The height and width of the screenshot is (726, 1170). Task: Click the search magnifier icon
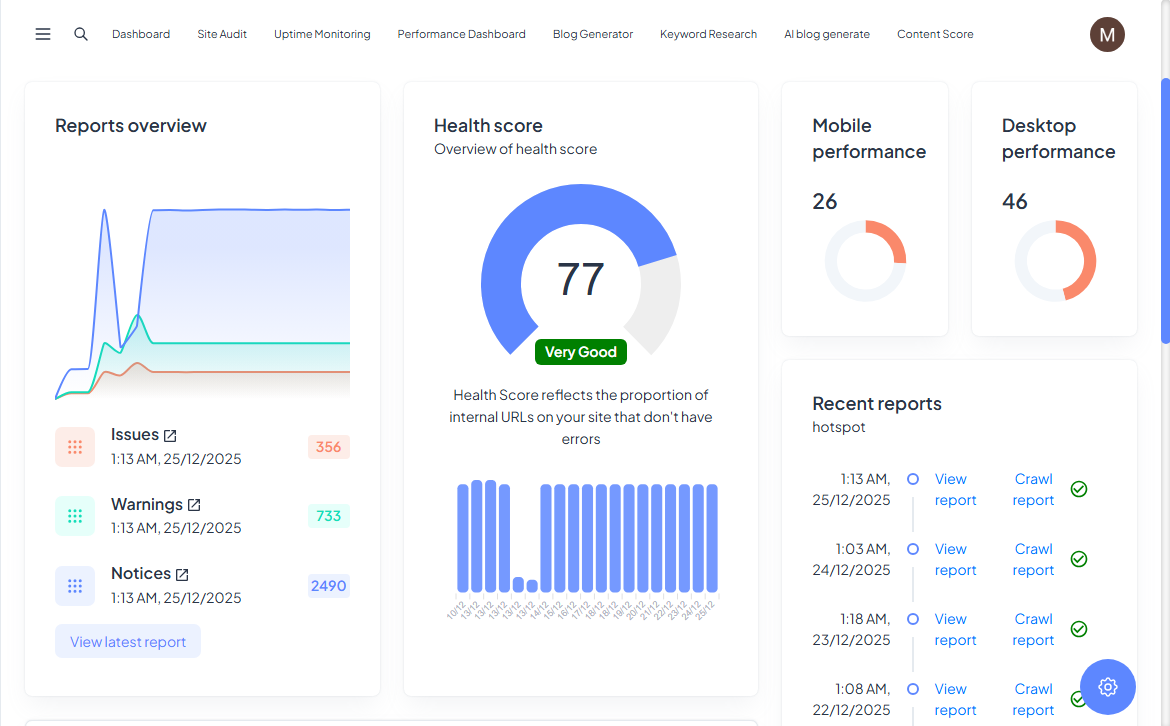tap(81, 34)
